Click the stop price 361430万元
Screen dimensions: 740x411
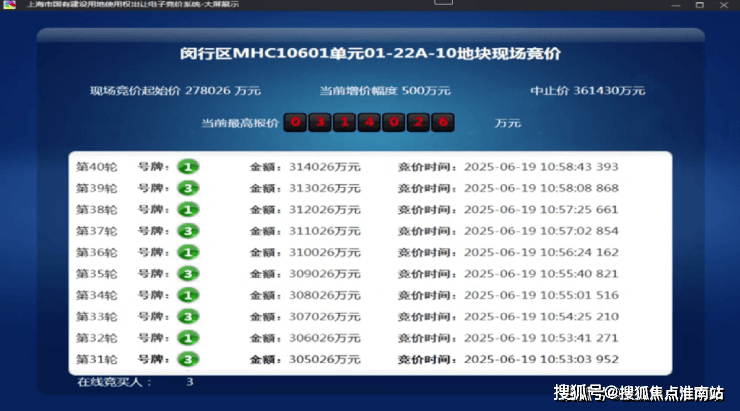pyautogui.click(x=609, y=91)
